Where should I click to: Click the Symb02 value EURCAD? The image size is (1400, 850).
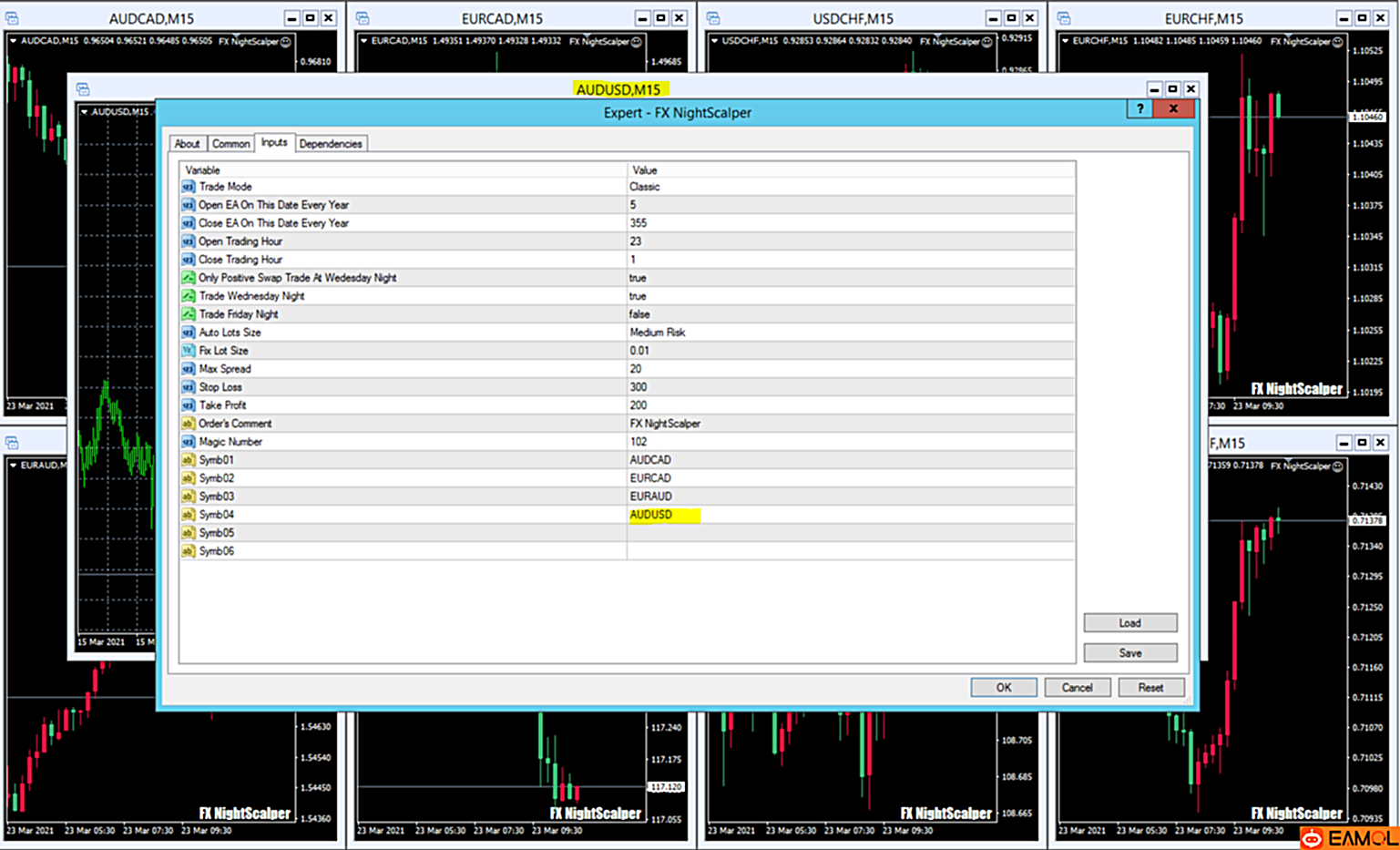tap(650, 478)
